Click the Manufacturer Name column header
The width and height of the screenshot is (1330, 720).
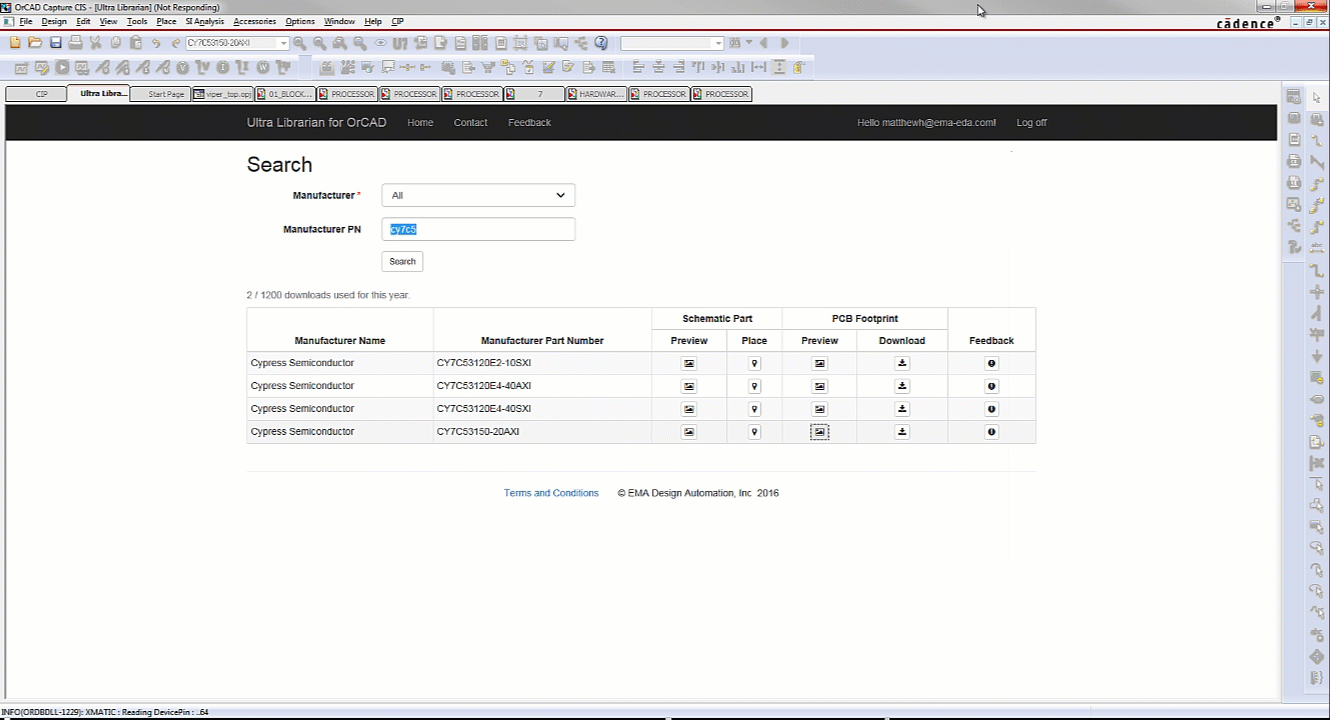point(340,341)
